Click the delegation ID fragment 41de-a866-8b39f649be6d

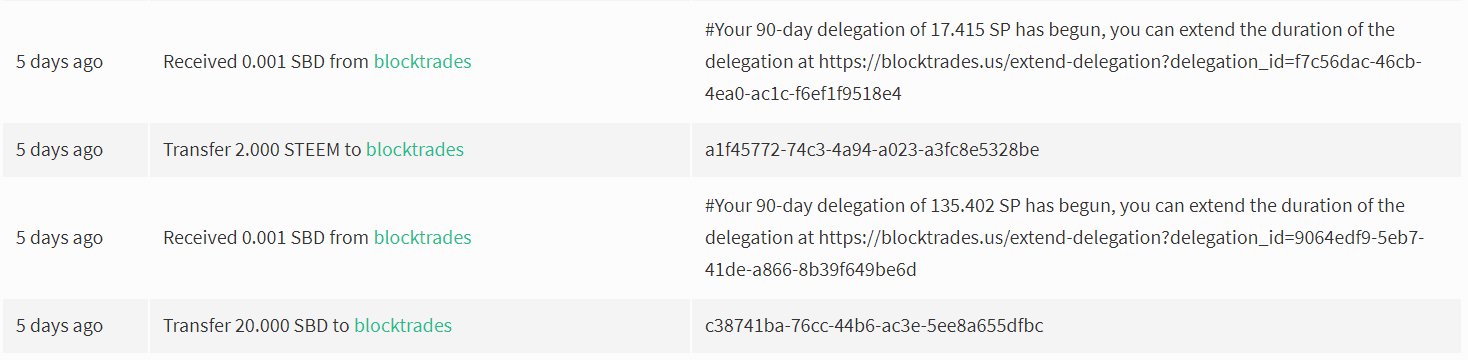pos(811,270)
